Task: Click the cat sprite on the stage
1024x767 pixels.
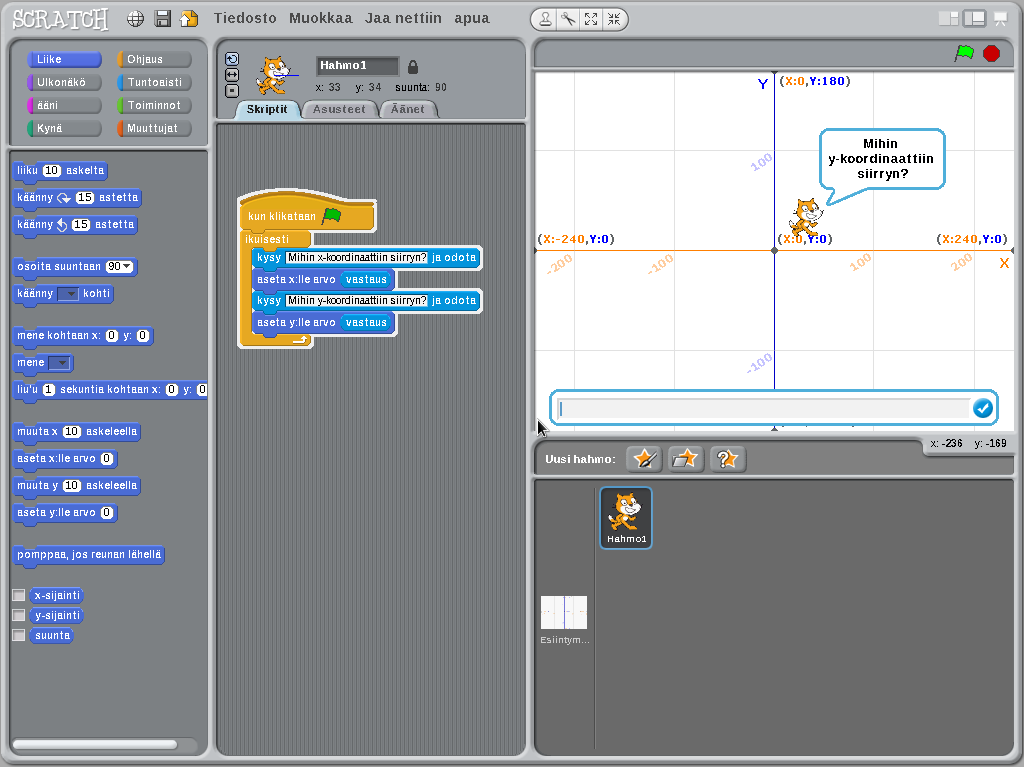Action: click(x=806, y=217)
